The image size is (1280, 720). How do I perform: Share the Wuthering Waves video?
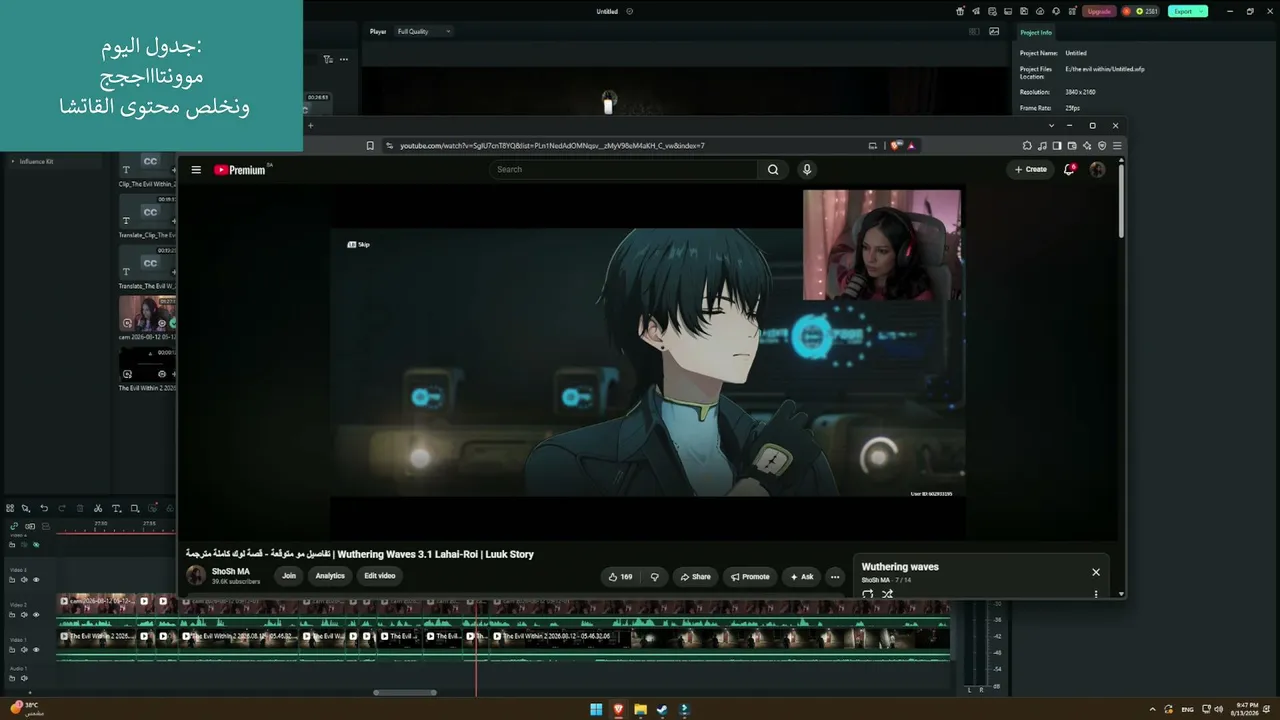pyautogui.click(x=695, y=577)
